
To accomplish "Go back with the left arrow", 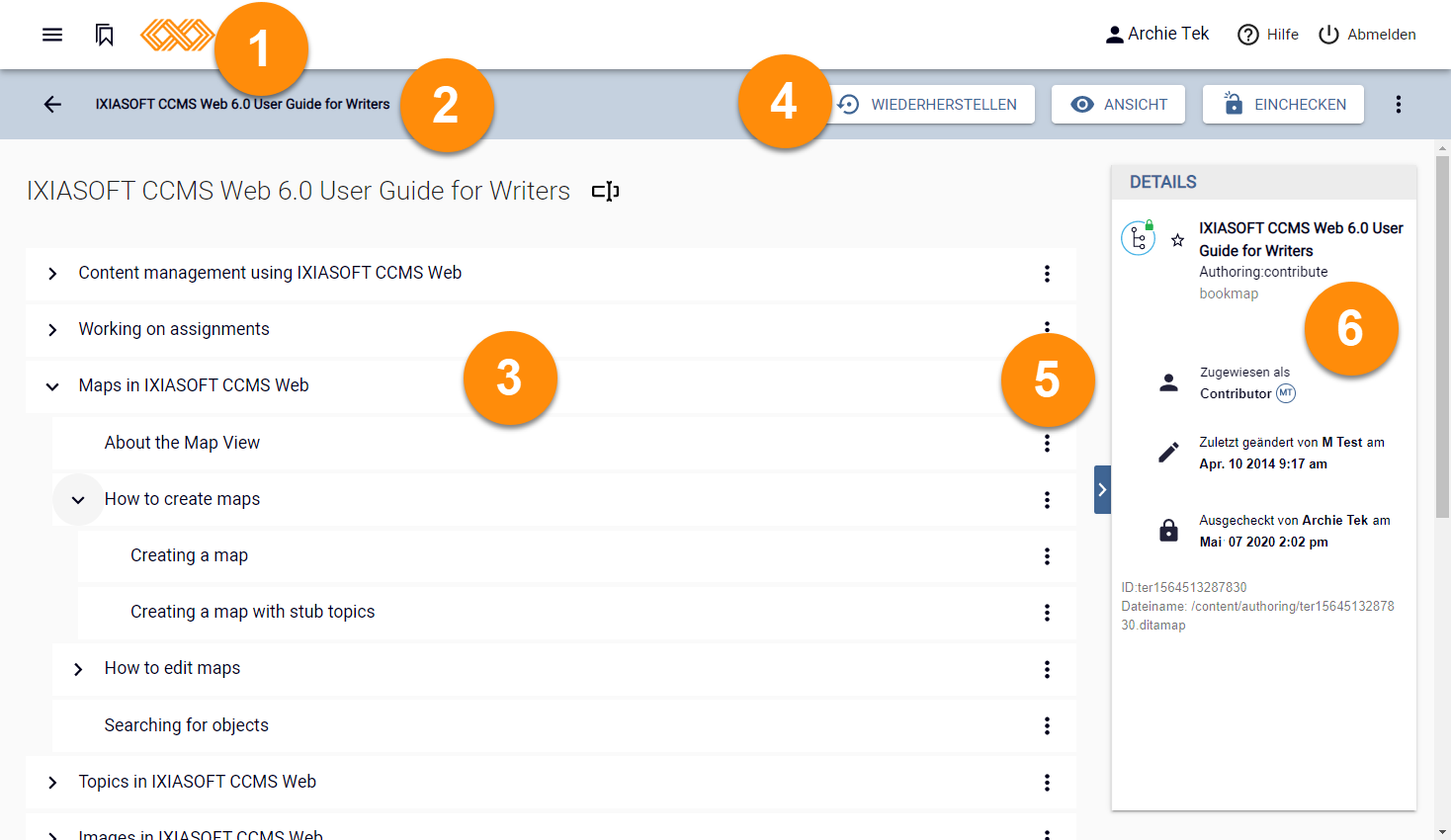I will coord(52,104).
